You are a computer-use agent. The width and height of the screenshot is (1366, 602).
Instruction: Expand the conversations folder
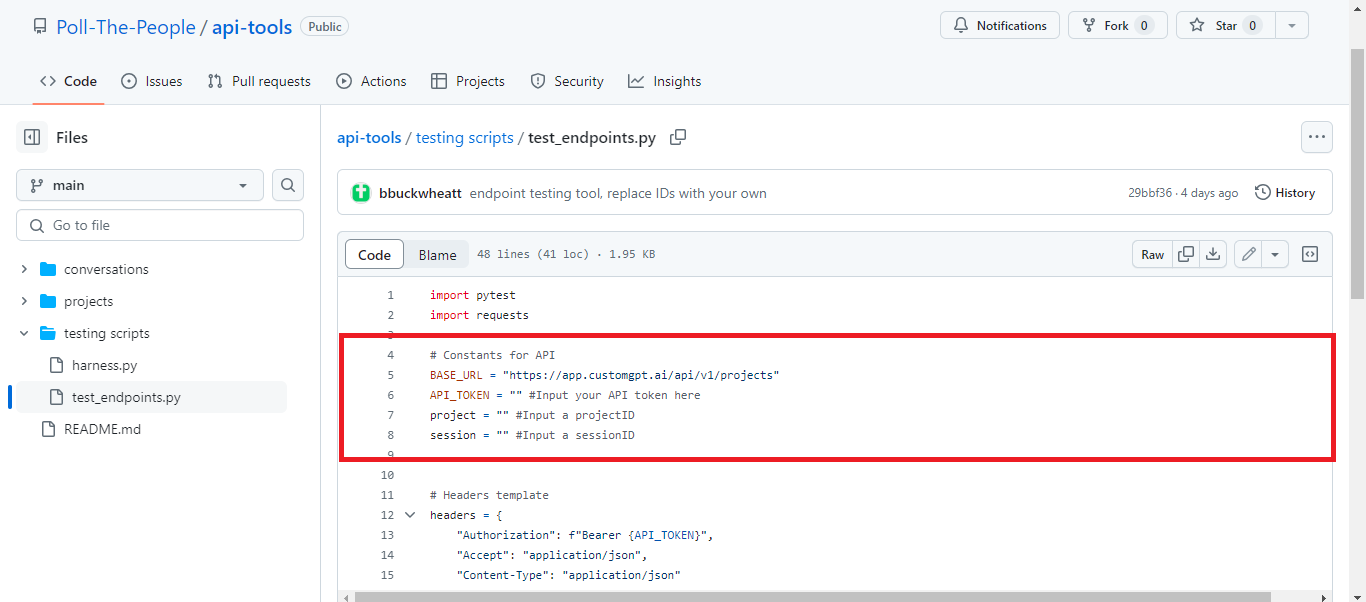[25, 269]
